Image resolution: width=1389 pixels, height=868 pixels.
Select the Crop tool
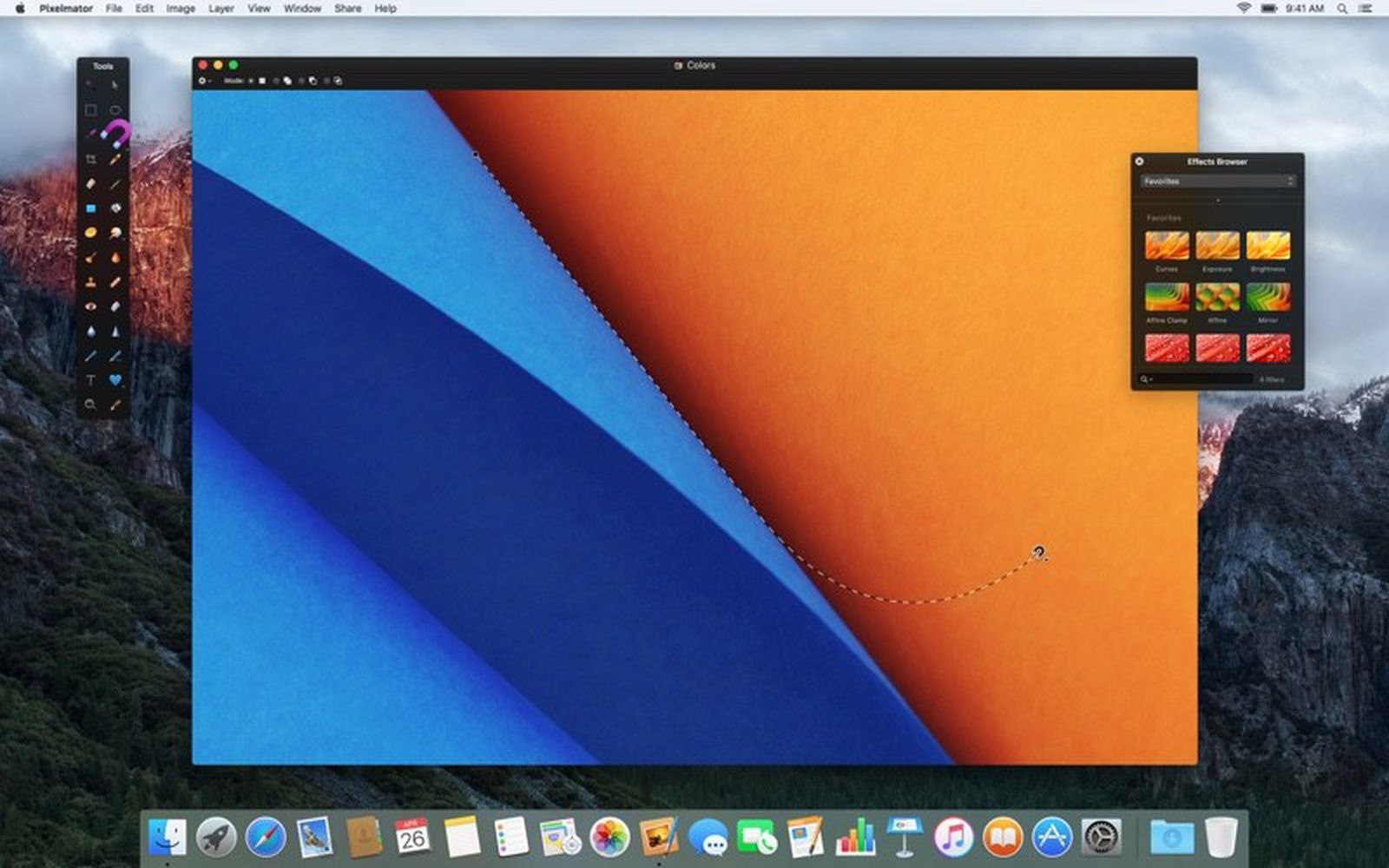[91, 160]
